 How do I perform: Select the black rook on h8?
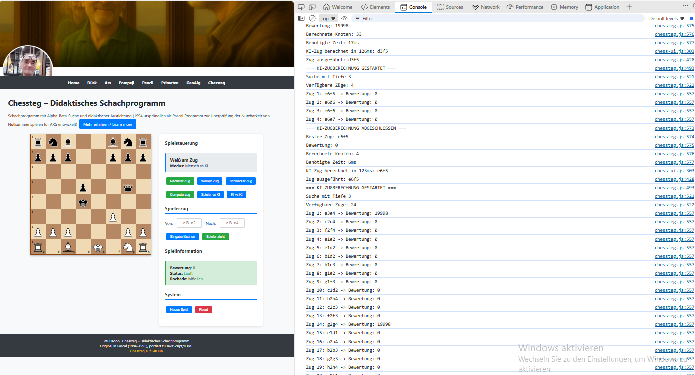coord(143,142)
